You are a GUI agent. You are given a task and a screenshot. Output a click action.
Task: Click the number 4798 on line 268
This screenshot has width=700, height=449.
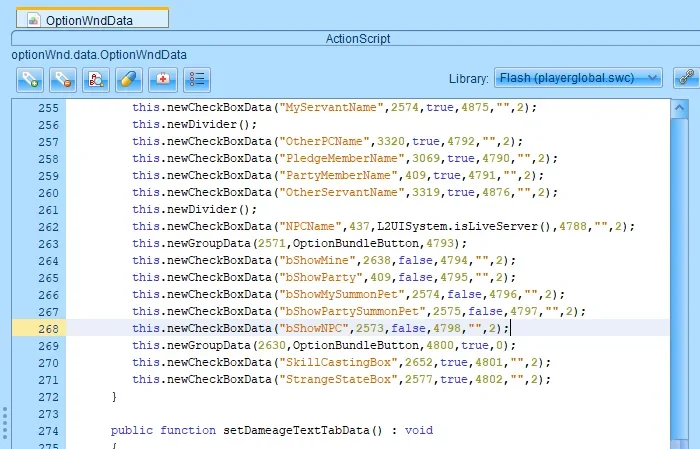(x=446, y=328)
